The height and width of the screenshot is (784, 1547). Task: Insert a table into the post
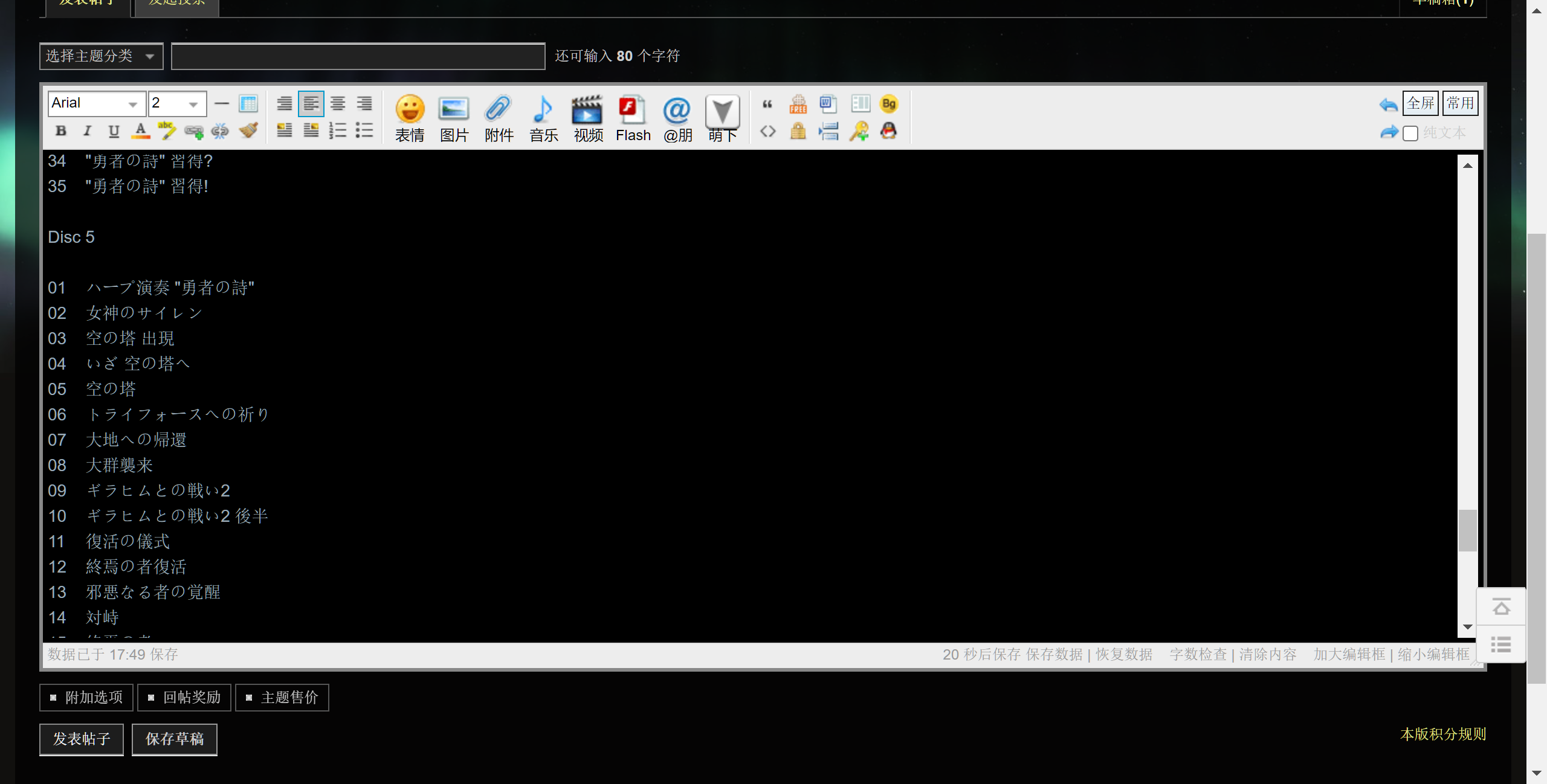[248, 103]
